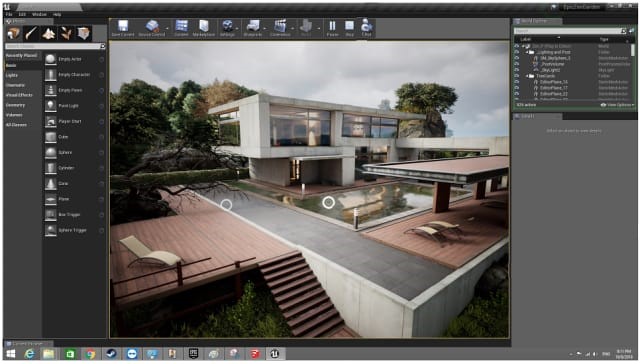Switch to the World Outliner tab
Viewport: 640px width, 364px height.
[537, 21]
